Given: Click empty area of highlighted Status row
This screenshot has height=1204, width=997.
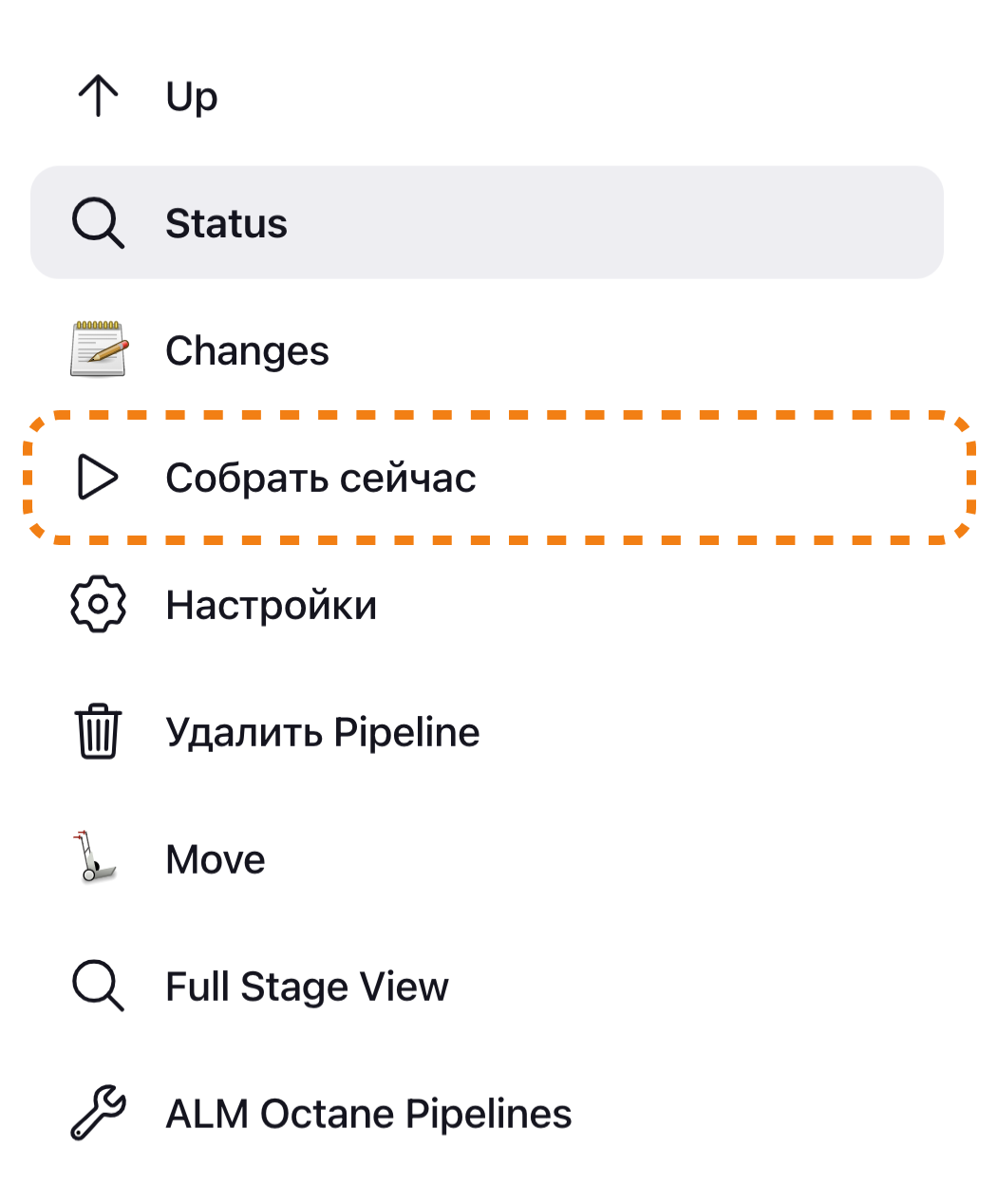Looking at the screenshot, I should coord(665,224).
